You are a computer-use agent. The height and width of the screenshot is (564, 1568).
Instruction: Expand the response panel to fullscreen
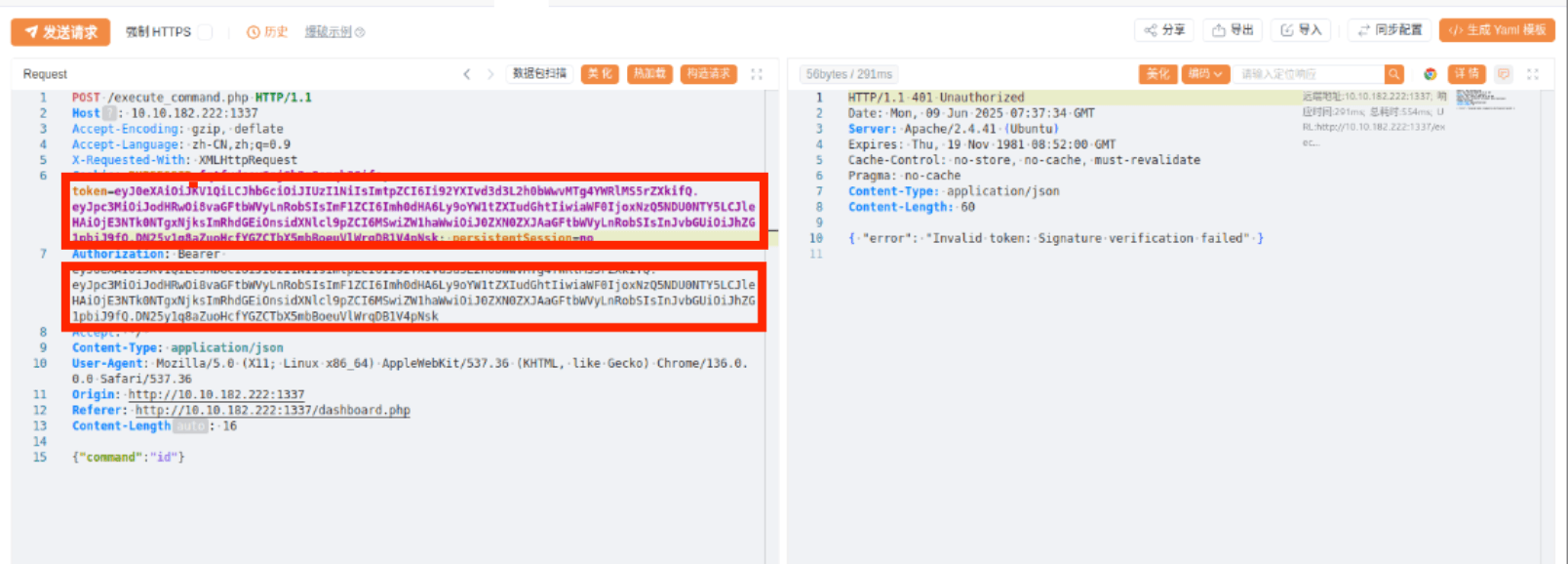[x=1532, y=74]
